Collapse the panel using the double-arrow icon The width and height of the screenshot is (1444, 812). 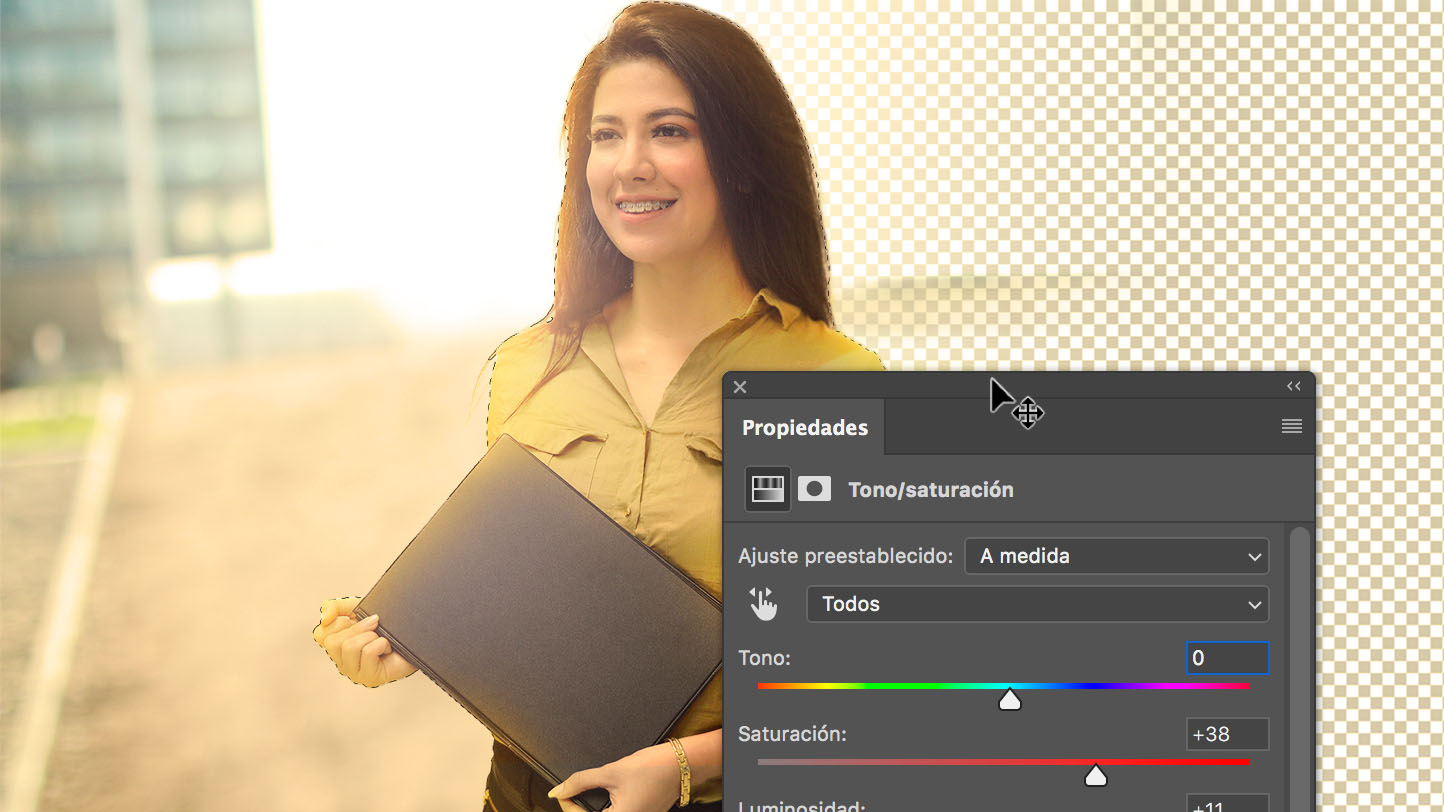coord(1293,387)
